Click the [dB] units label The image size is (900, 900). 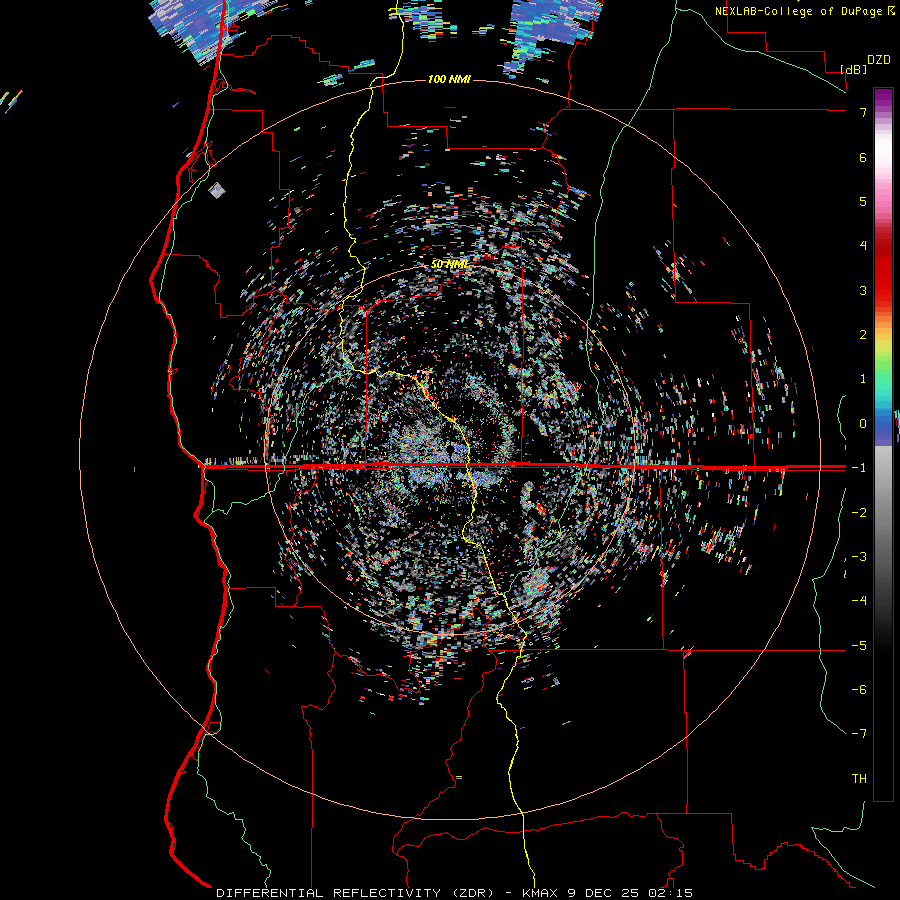(854, 69)
